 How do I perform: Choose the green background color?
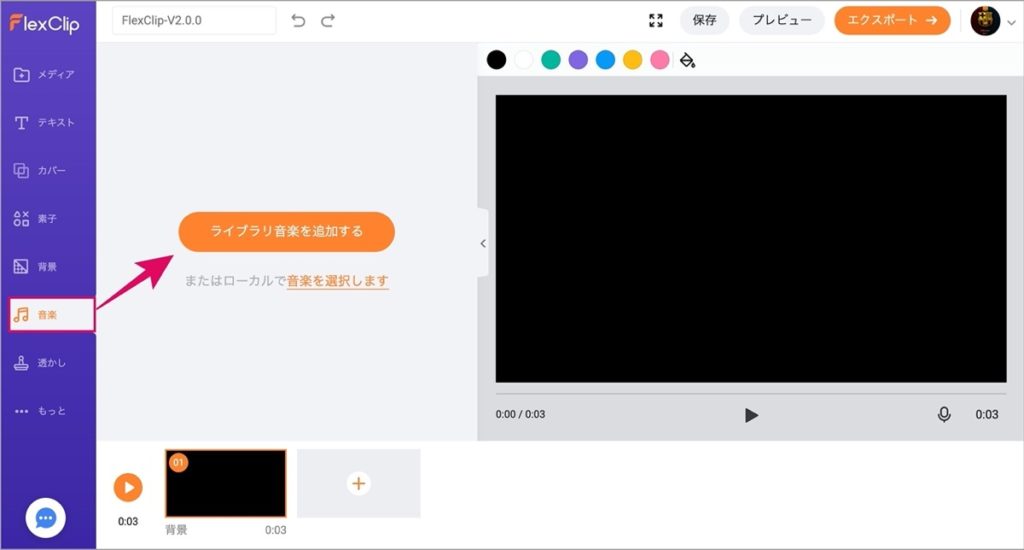tap(551, 60)
